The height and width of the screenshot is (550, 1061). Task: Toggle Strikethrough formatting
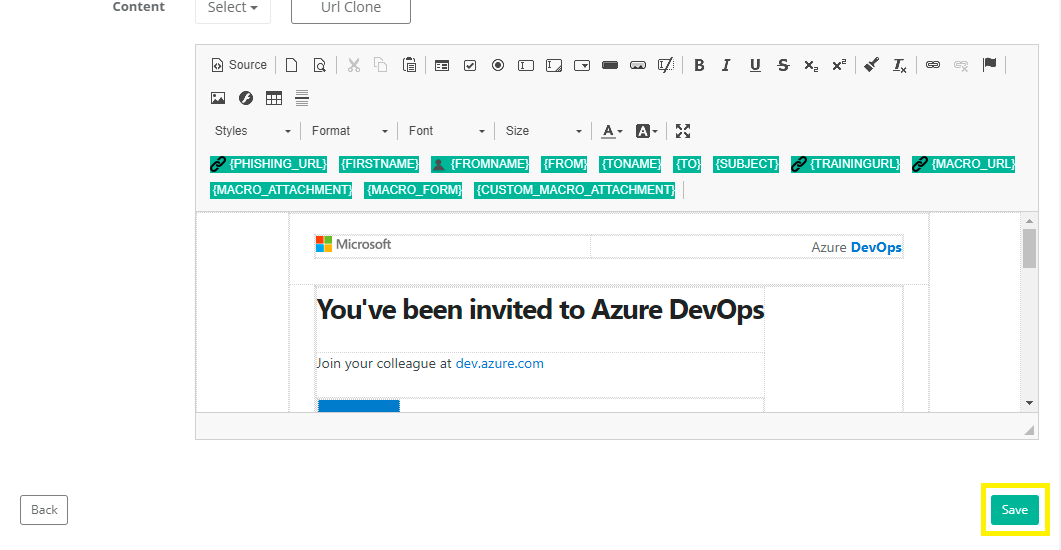point(783,65)
